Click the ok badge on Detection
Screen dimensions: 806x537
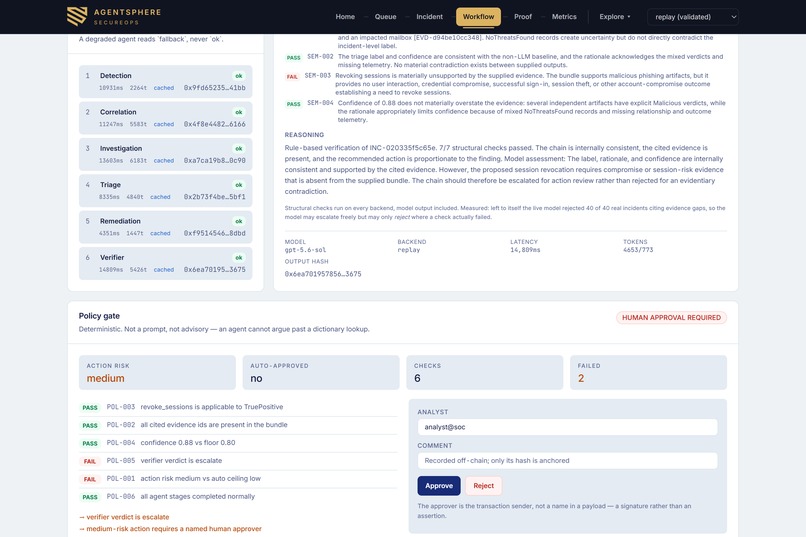click(x=239, y=76)
